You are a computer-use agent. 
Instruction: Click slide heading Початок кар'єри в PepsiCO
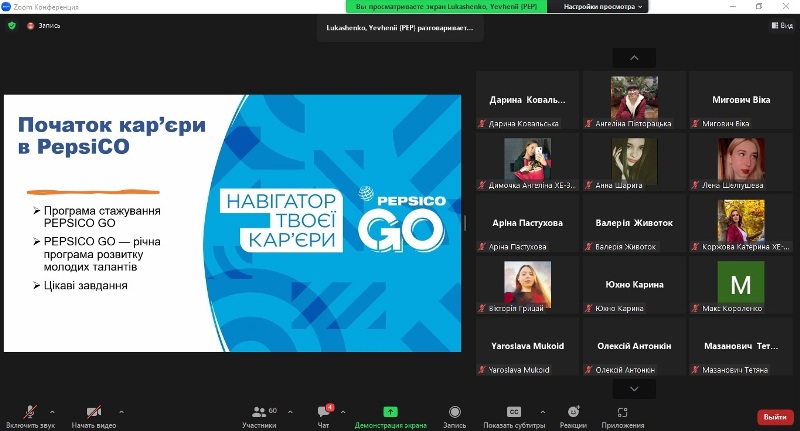coord(111,135)
